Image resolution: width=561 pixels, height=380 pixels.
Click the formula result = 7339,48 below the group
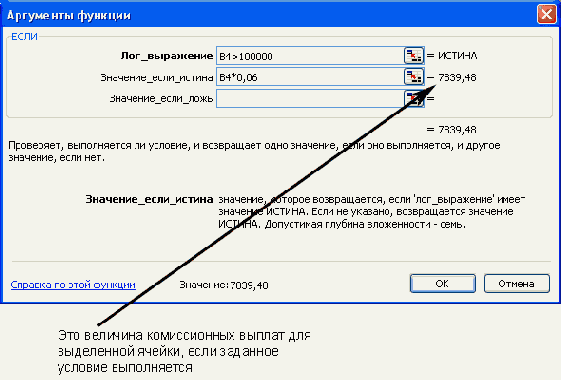452,129
